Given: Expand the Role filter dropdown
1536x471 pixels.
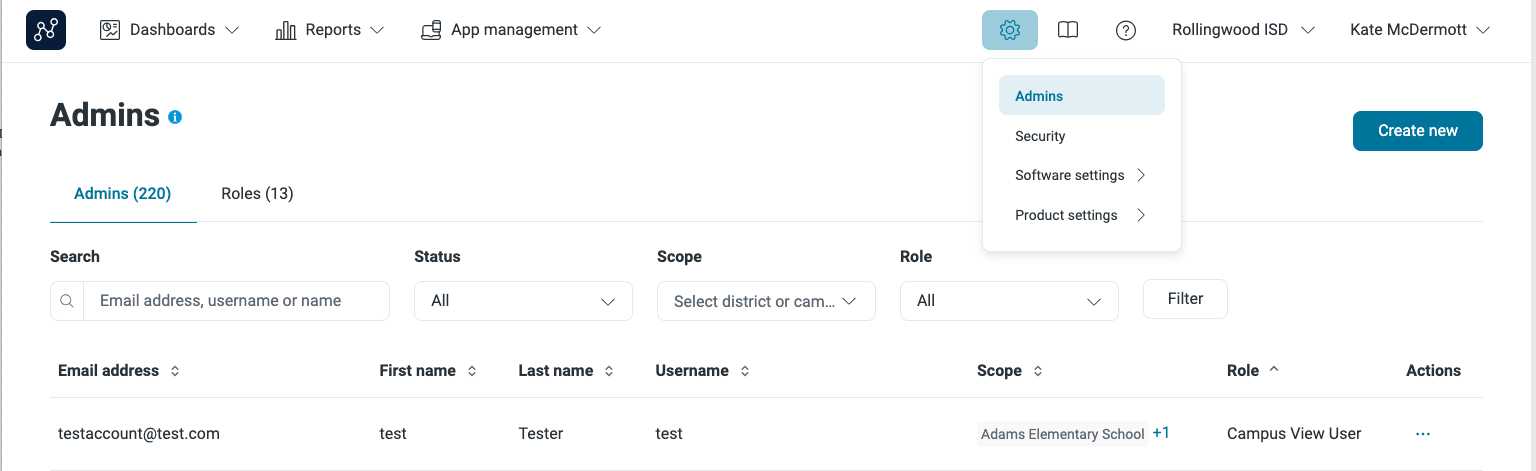Looking at the screenshot, I should [x=1009, y=301].
